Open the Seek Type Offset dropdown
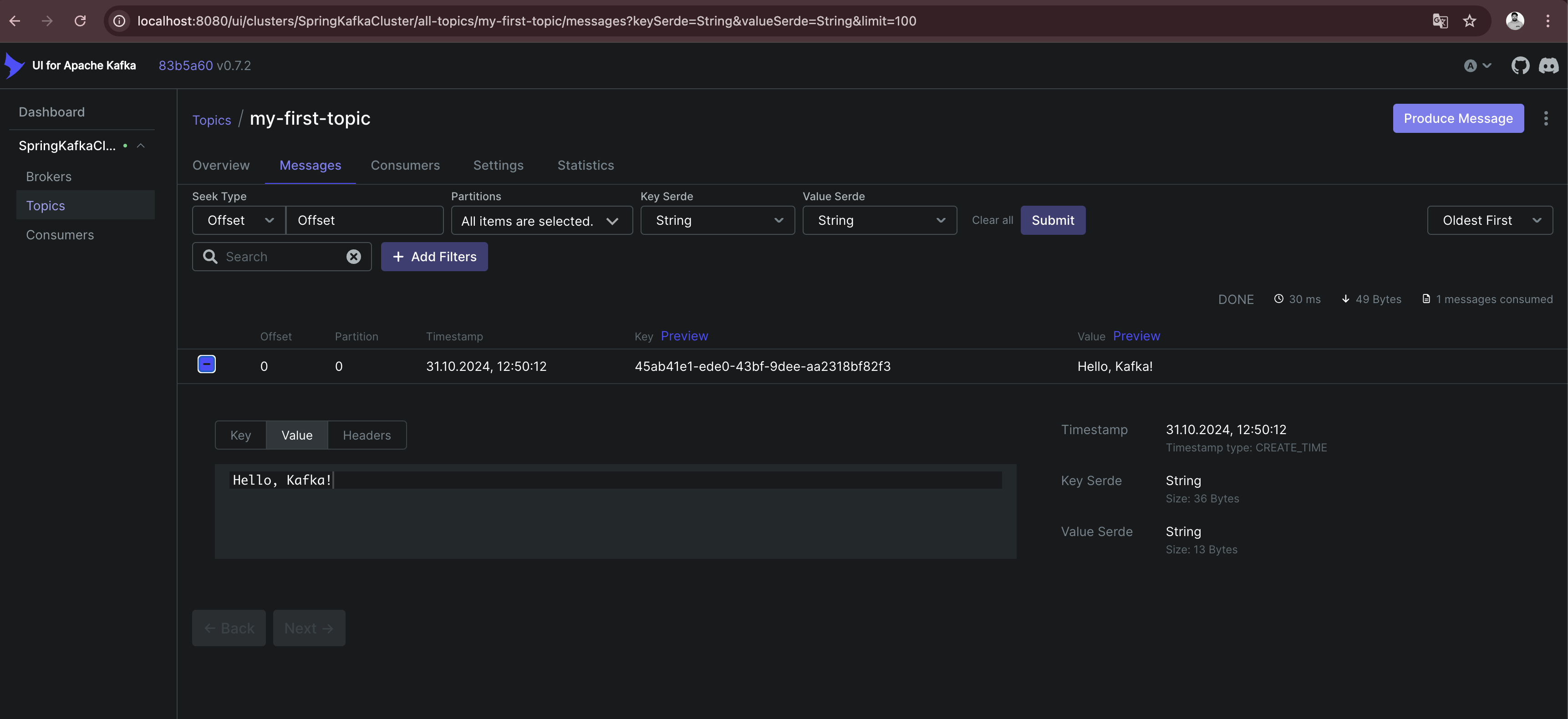The image size is (1568, 719). pyautogui.click(x=239, y=220)
